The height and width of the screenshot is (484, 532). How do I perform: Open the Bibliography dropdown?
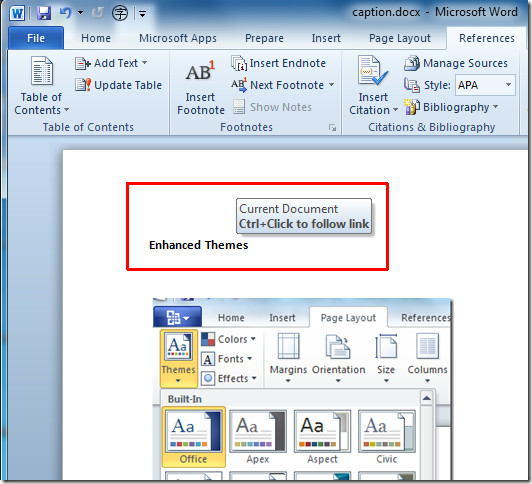pyautogui.click(x=451, y=107)
